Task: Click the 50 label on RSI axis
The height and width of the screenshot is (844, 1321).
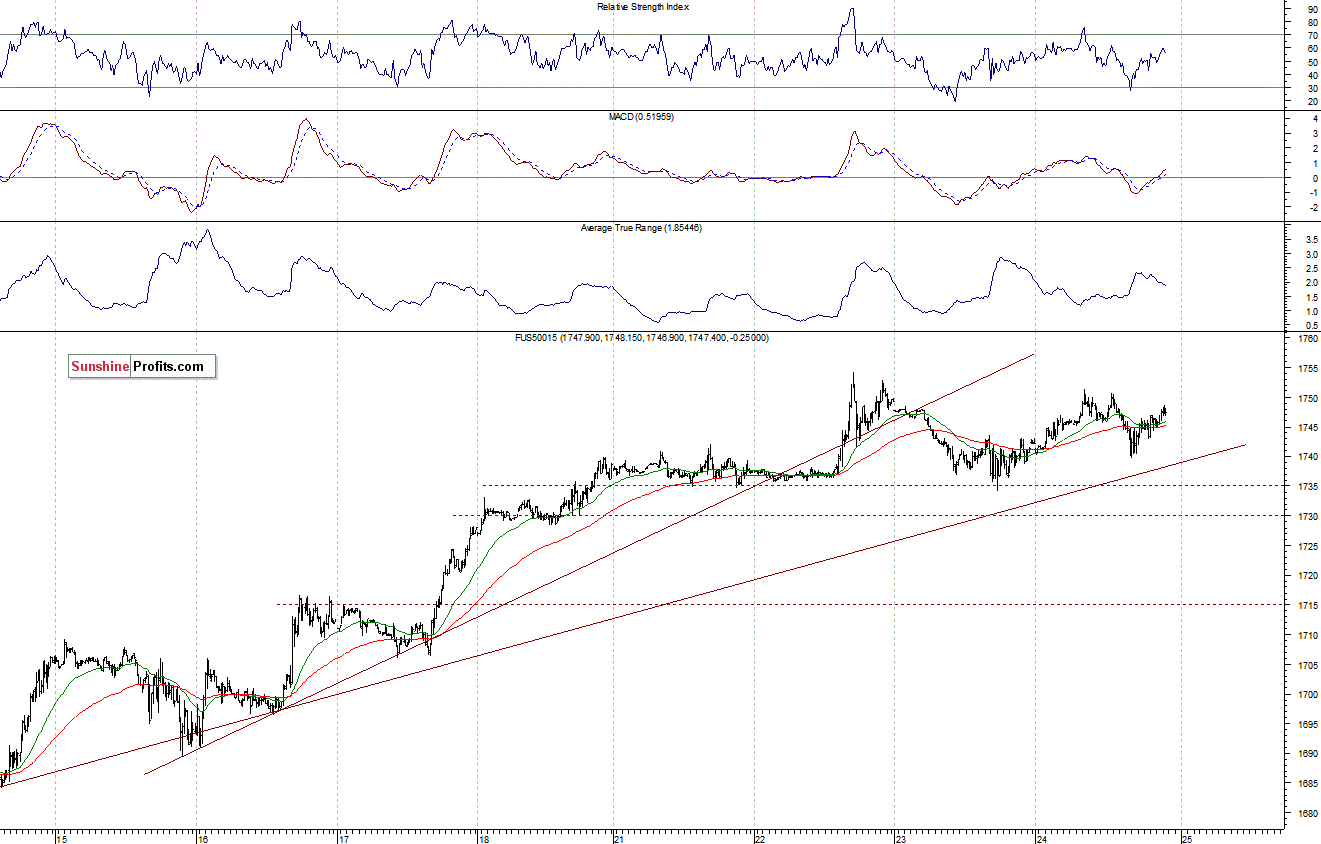Action: (x=1312, y=62)
